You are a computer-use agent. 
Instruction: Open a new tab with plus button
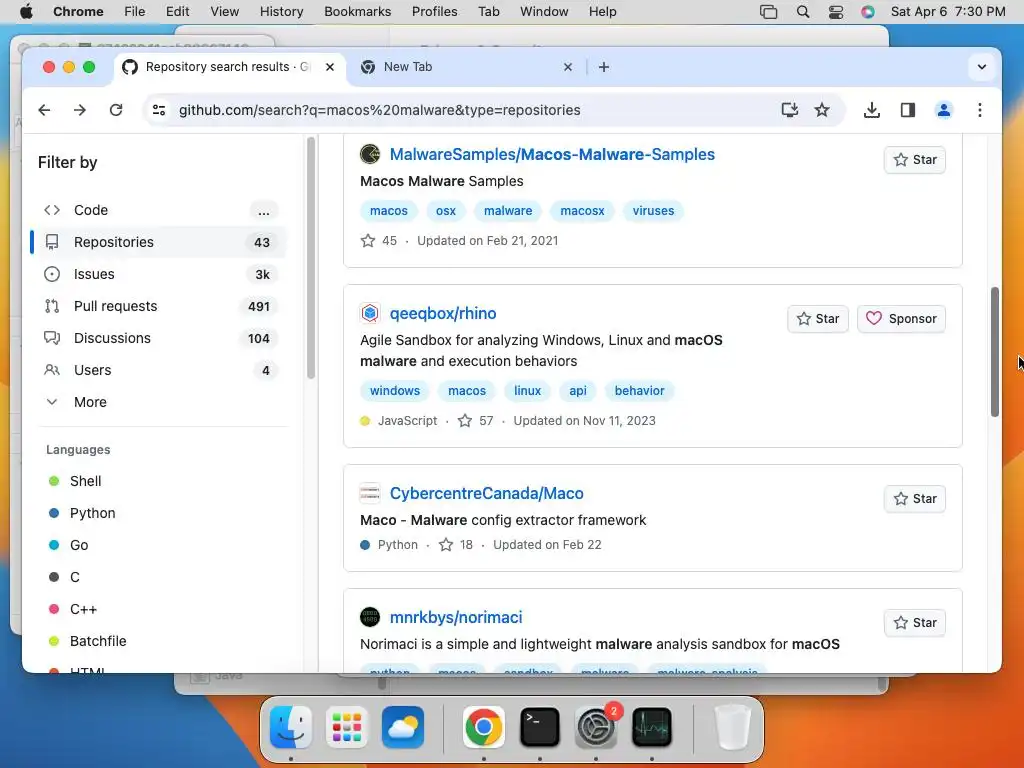[604, 67]
